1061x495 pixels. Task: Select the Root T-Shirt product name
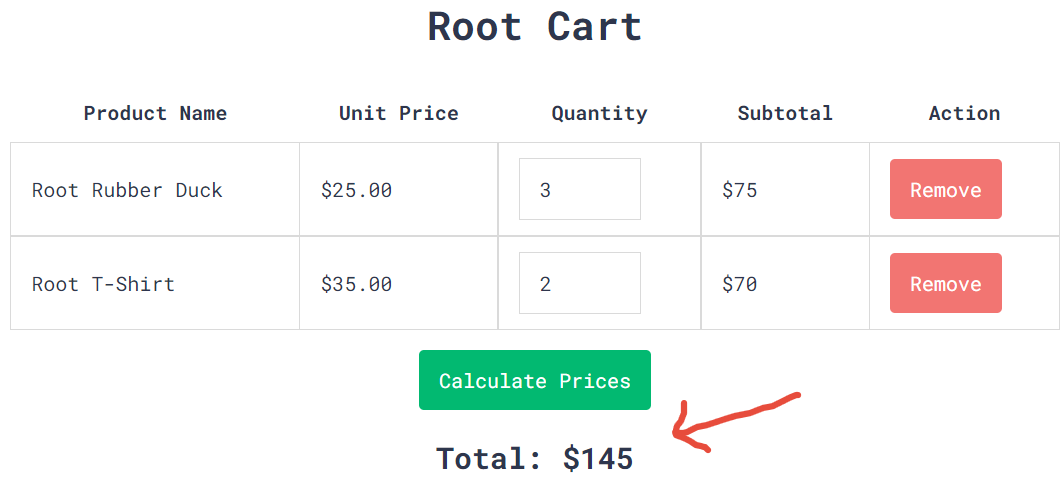(103, 284)
